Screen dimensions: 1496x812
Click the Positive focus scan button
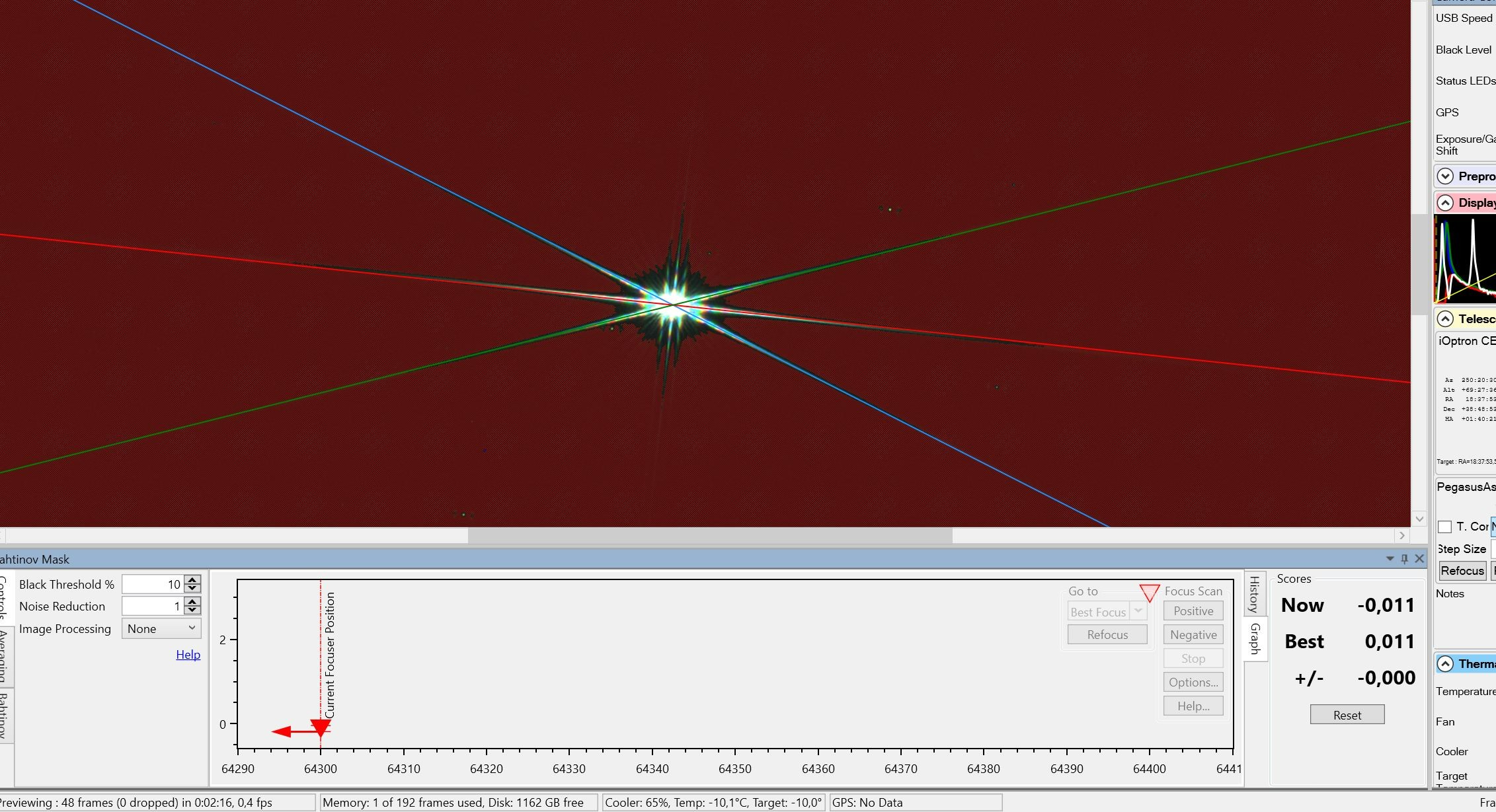(x=1193, y=611)
